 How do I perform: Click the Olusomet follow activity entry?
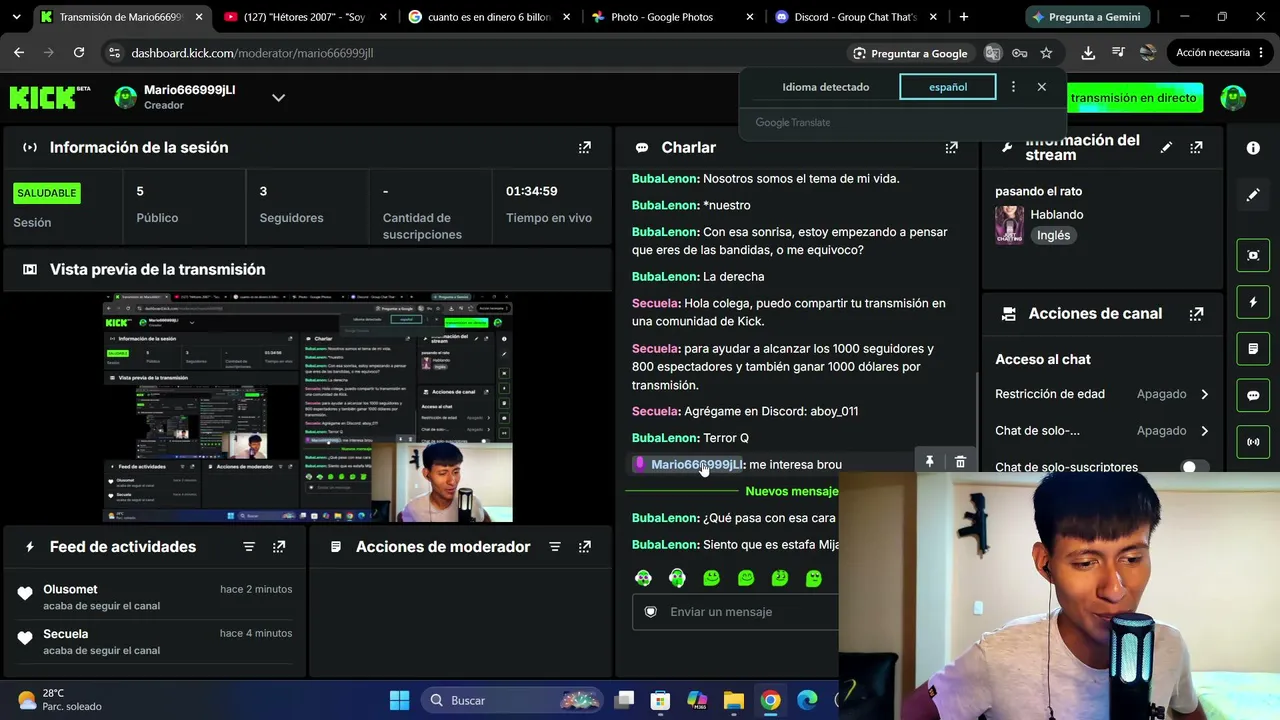[155, 597]
